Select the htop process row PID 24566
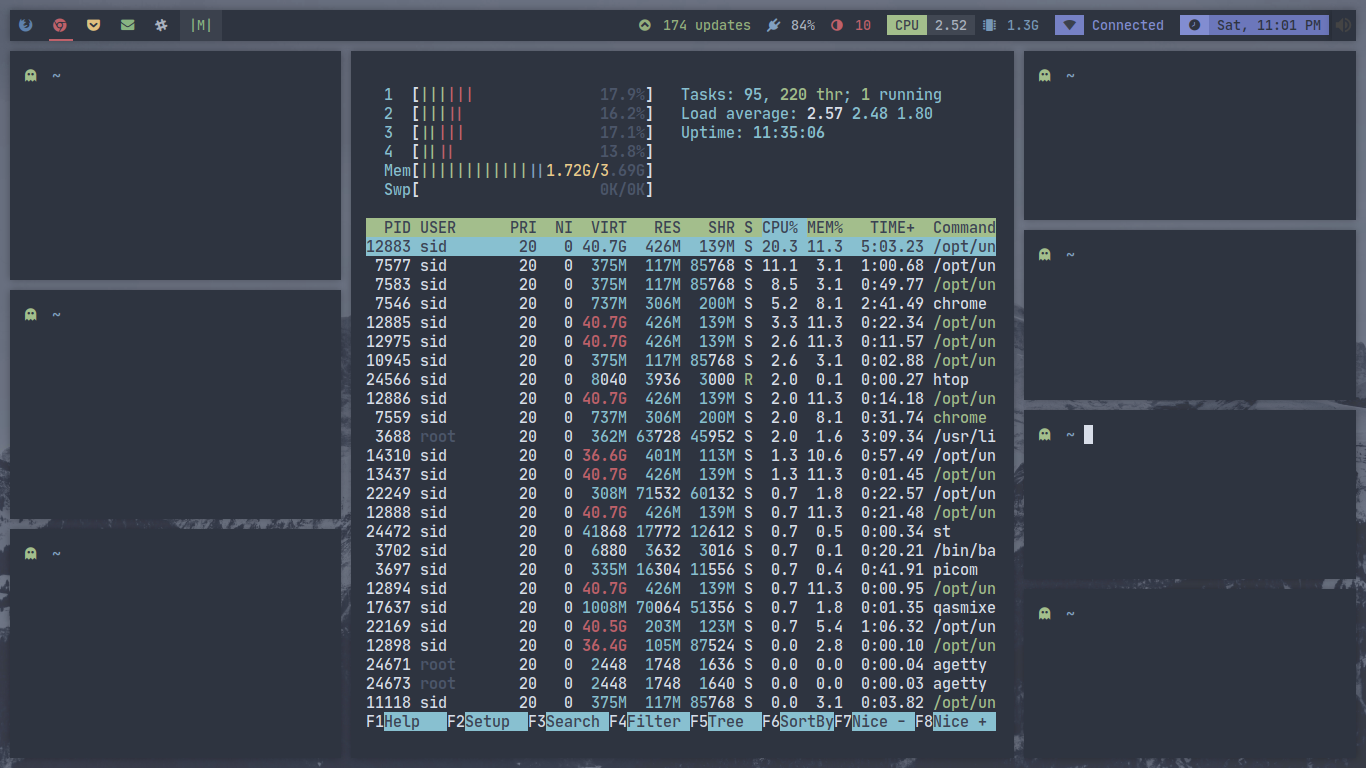The height and width of the screenshot is (768, 1366). (x=680, y=380)
